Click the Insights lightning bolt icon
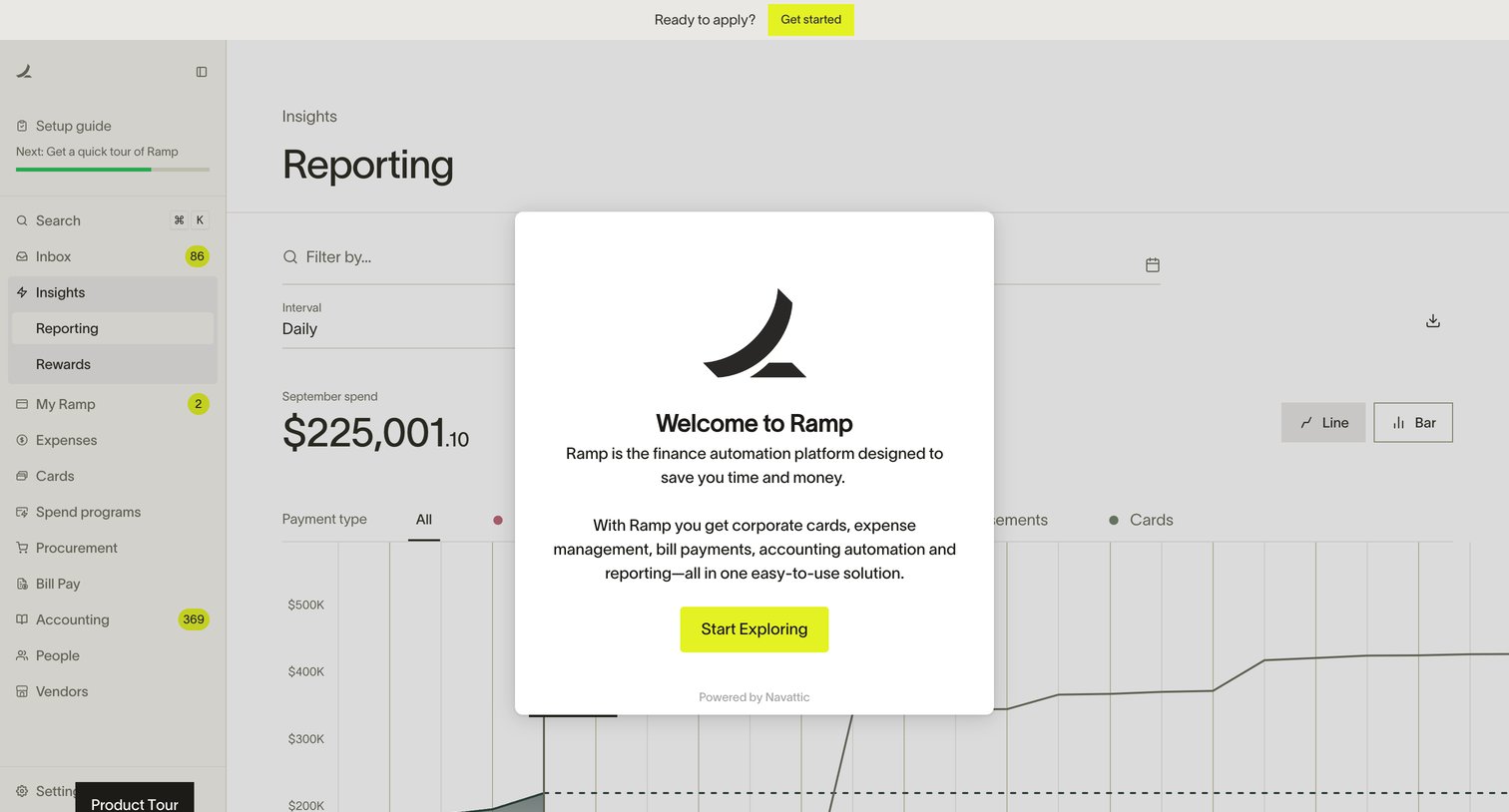 coord(22,292)
